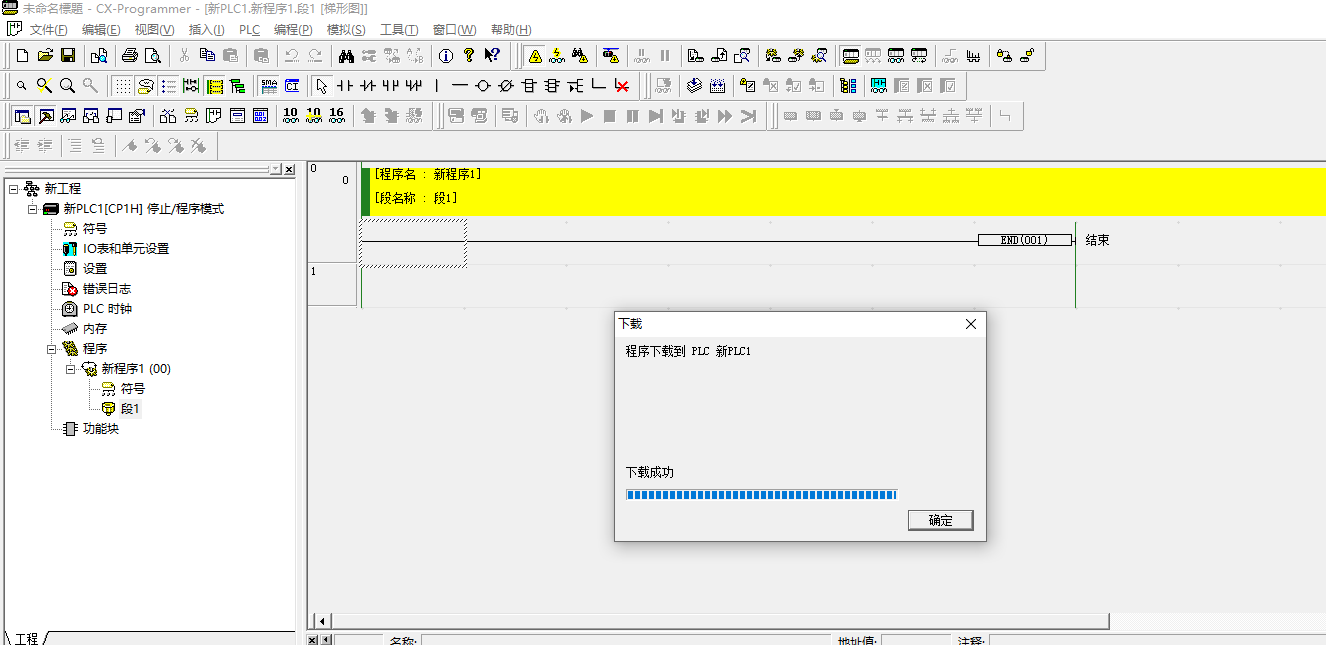Screen dimensions: 1326x645
Task: Click the download progress bar
Action: 761,495
